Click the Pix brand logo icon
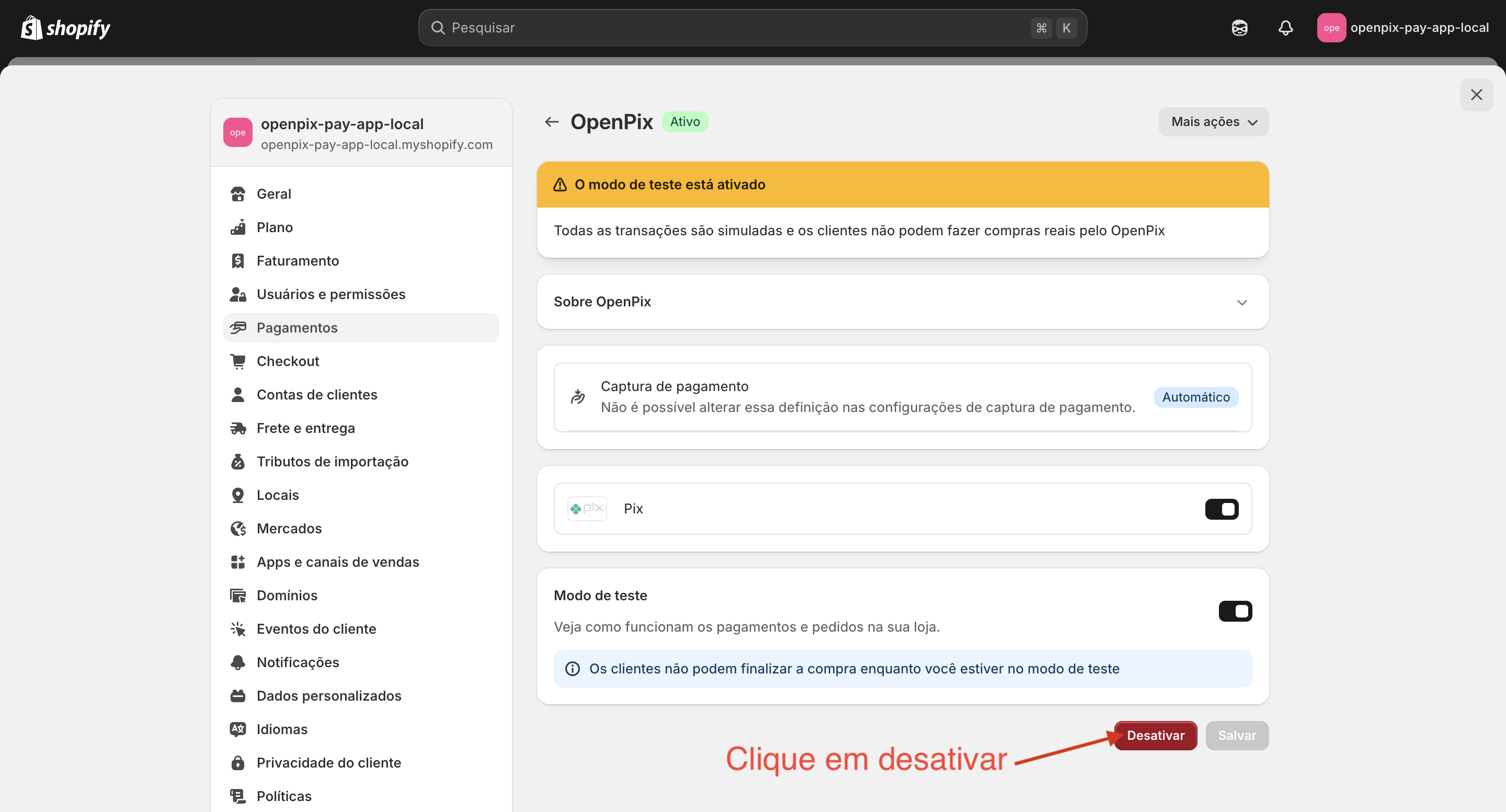This screenshot has height=812, width=1506. [586, 508]
